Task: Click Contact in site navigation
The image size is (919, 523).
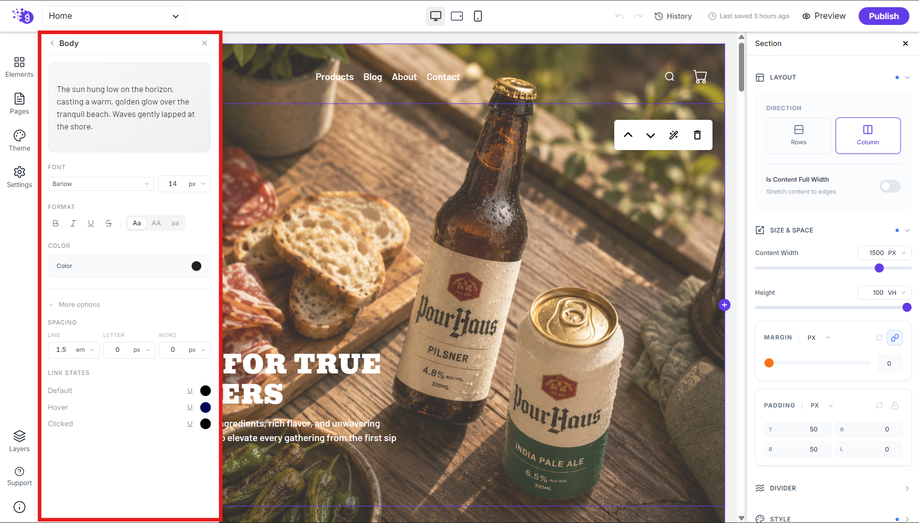Action: point(443,77)
